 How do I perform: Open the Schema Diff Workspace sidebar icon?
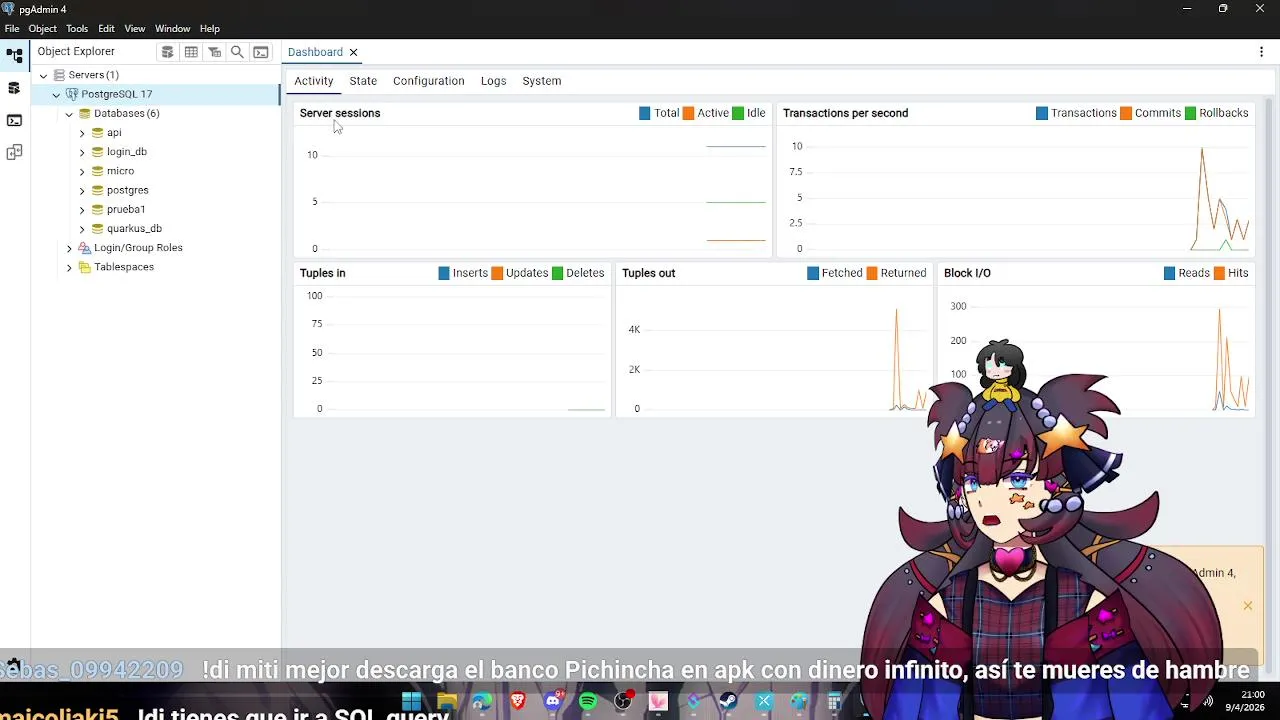[x=14, y=152]
